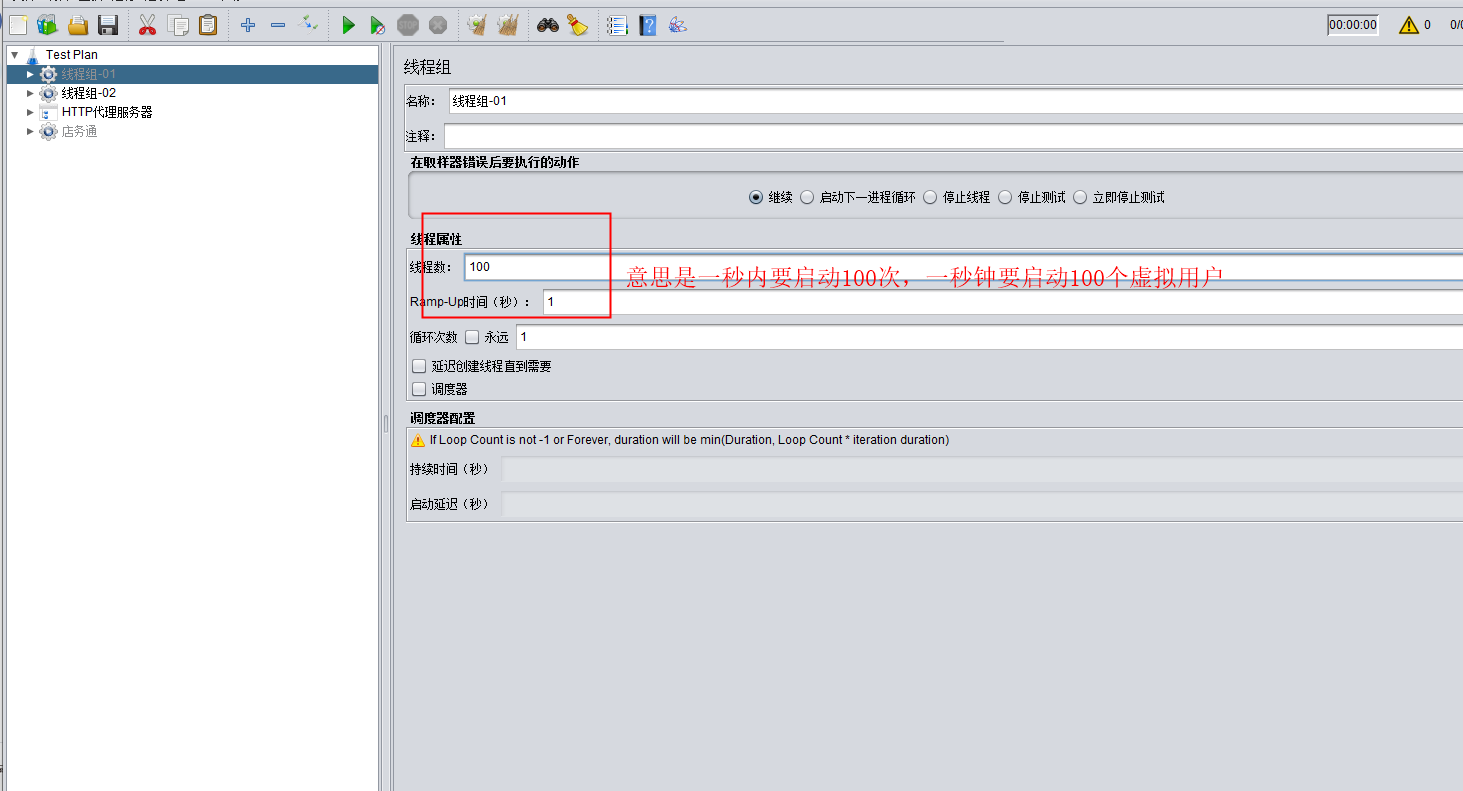Open the Function Helper list icon
1463x791 pixels.
point(617,25)
